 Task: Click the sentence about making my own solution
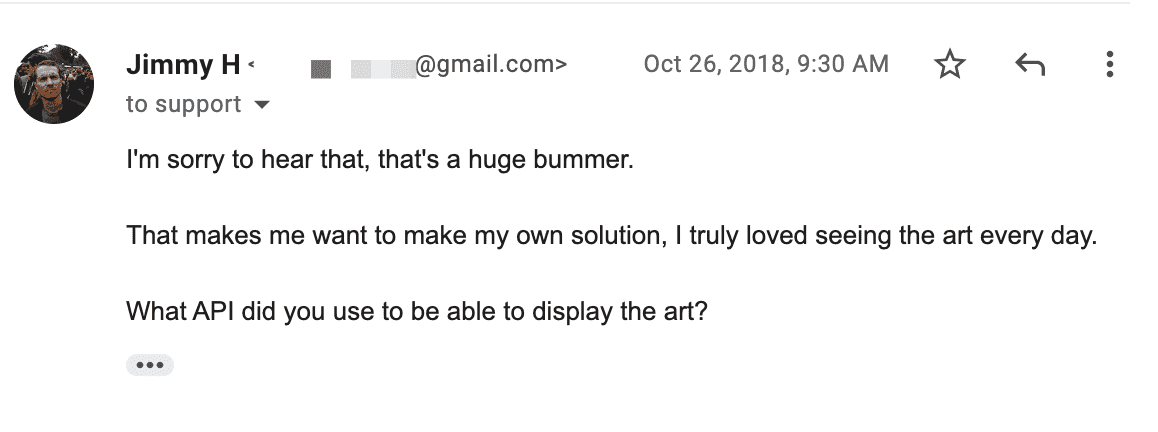[x=611, y=236]
